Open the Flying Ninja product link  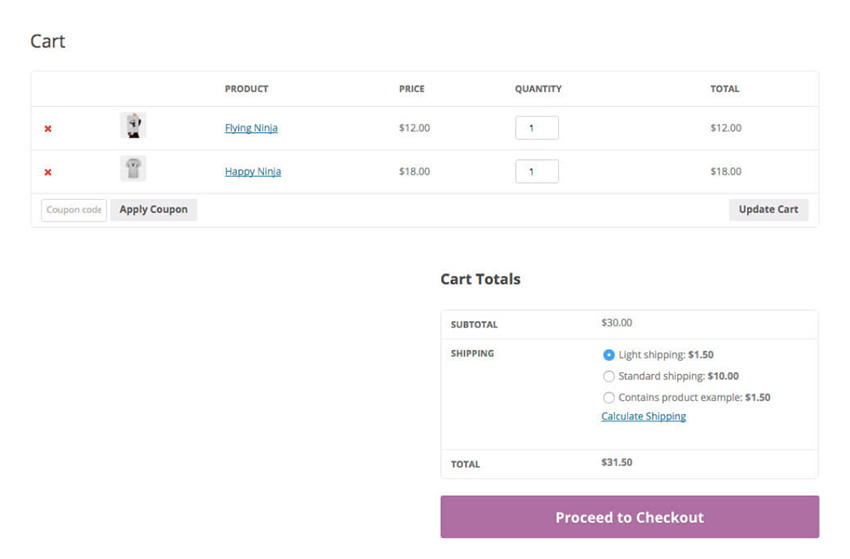[251, 128]
